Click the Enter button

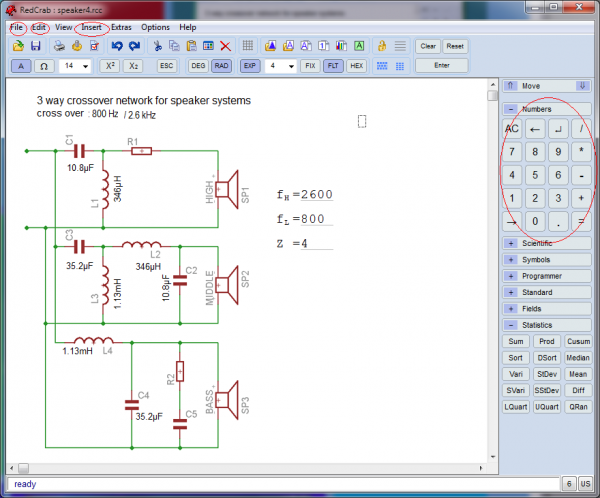[441, 66]
